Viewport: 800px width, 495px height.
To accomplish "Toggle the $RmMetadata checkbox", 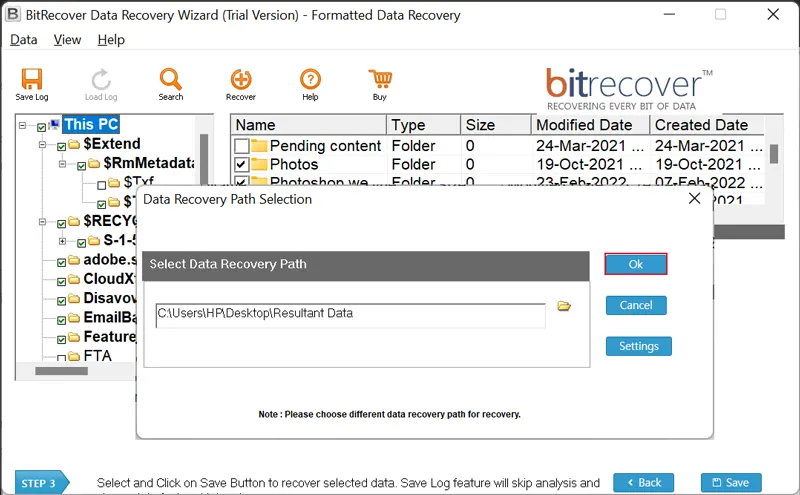I will pos(81,166).
